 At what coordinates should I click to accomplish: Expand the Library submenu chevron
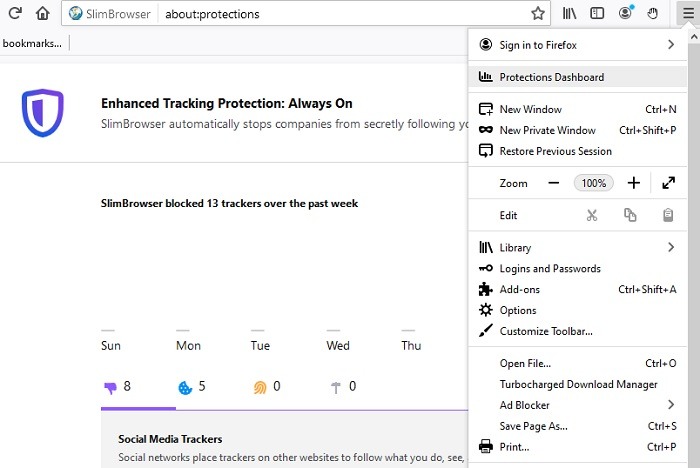671,247
